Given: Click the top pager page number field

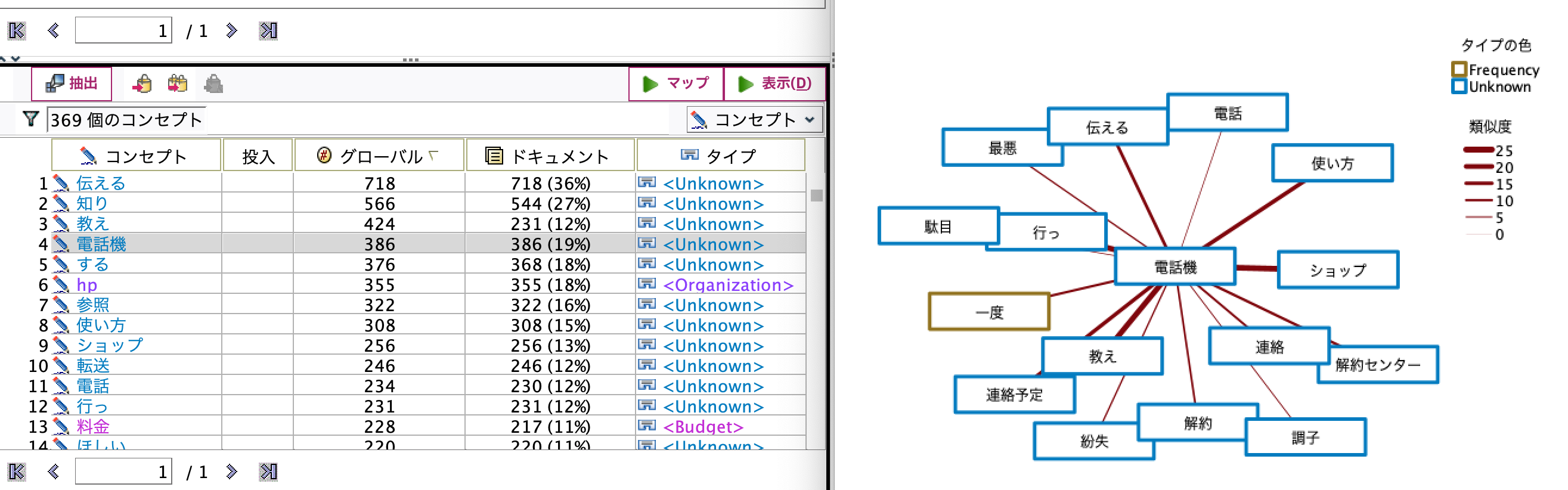Looking at the screenshot, I should coord(123,30).
